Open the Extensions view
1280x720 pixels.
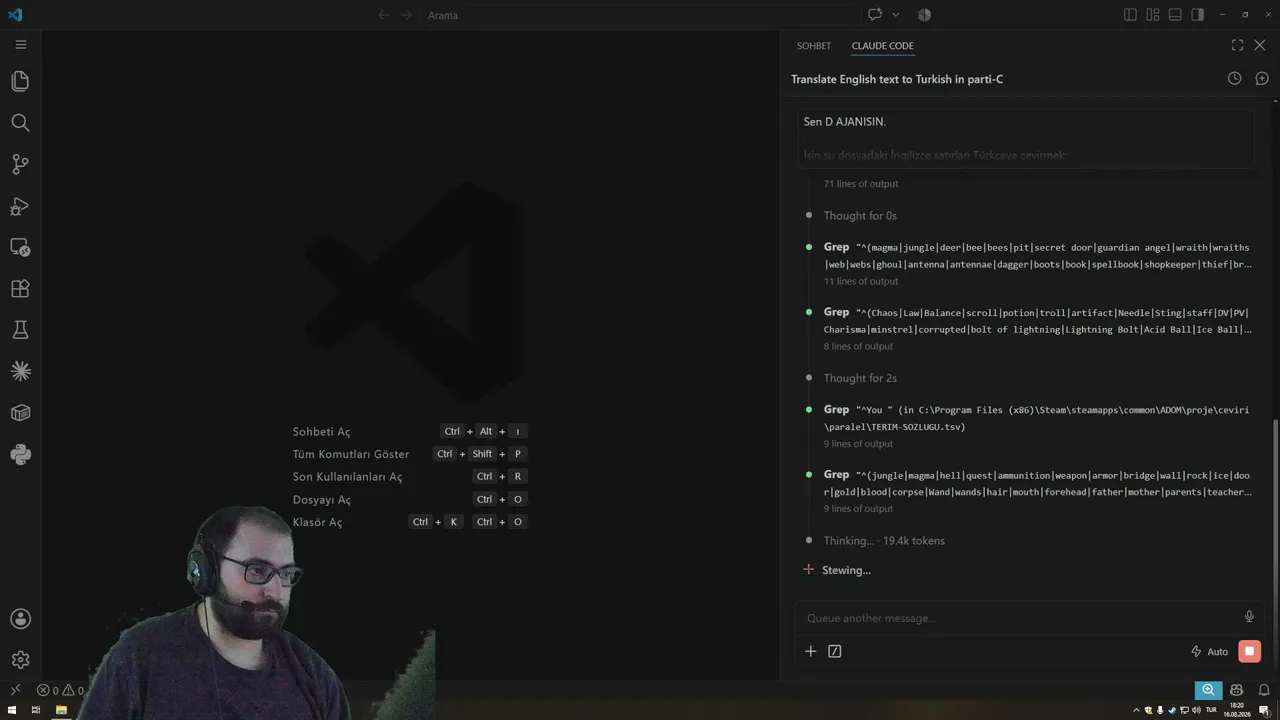pyautogui.click(x=20, y=289)
